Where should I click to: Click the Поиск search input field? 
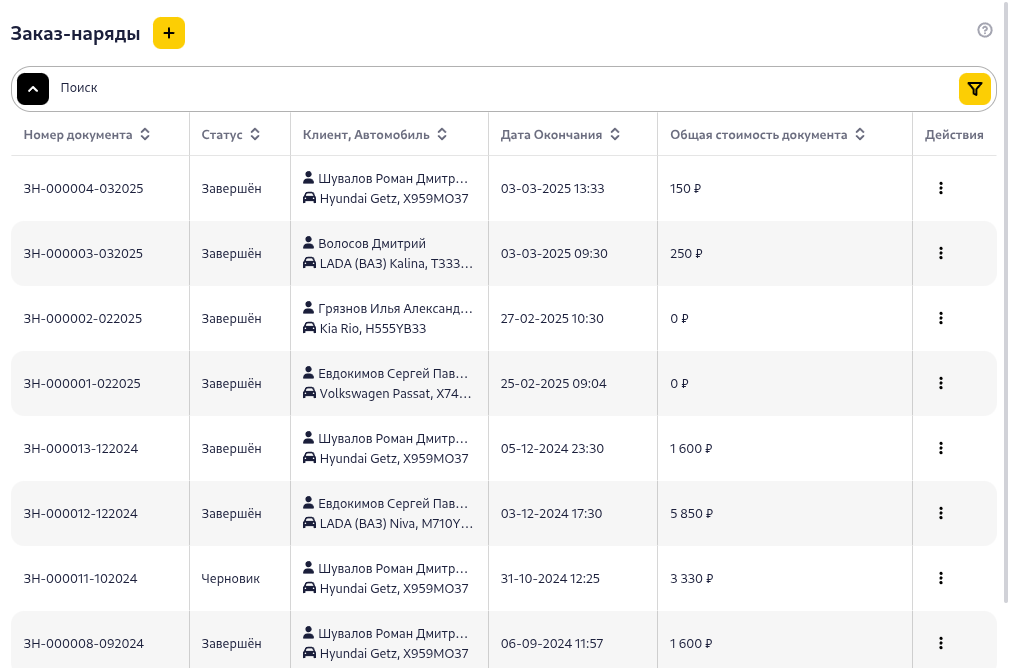[x=500, y=89]
